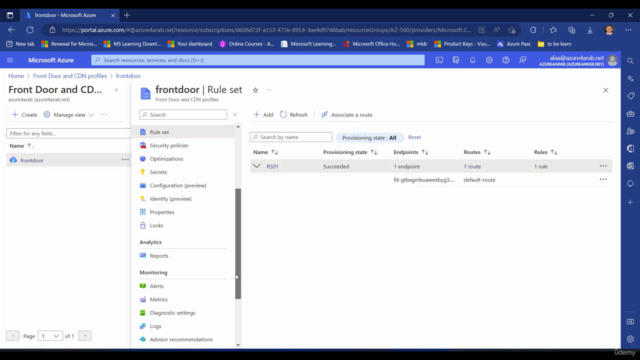
Task: Click Search resources, services, and docs bar
Action: (x=258, y=60)
